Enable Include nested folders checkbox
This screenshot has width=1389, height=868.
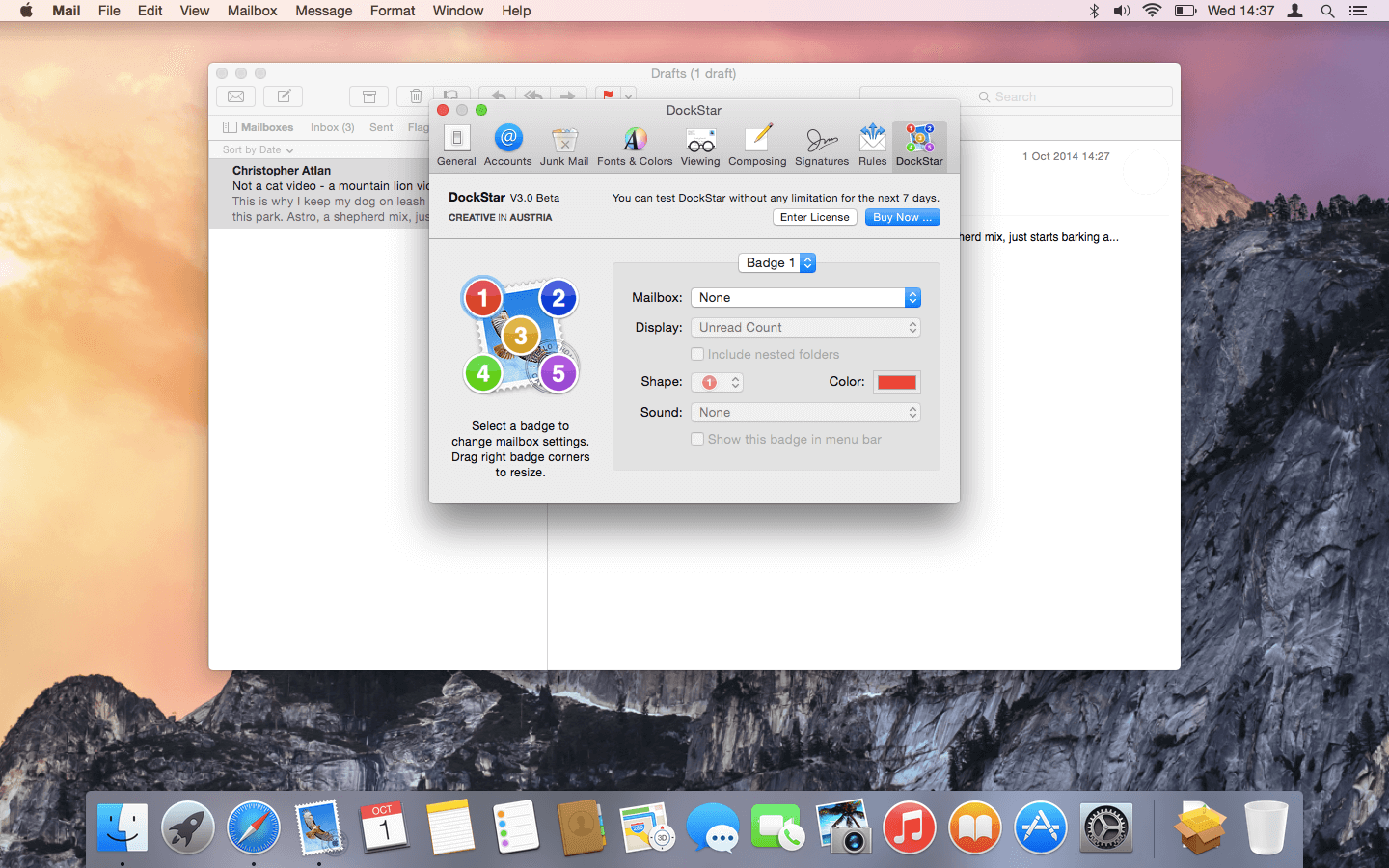(x=697, y=354)
